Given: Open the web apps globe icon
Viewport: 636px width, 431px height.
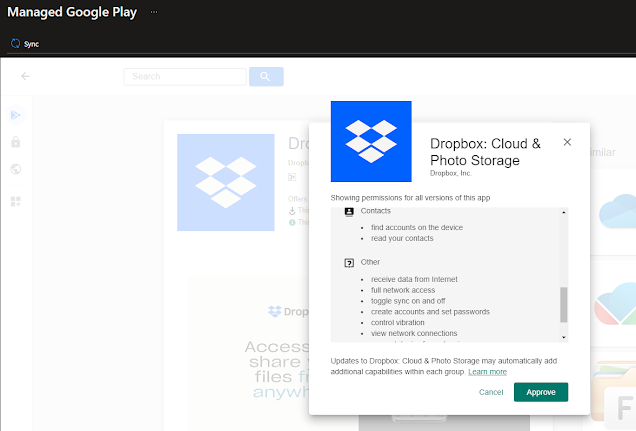Looking at the screenshot, I should pos(16,169).
